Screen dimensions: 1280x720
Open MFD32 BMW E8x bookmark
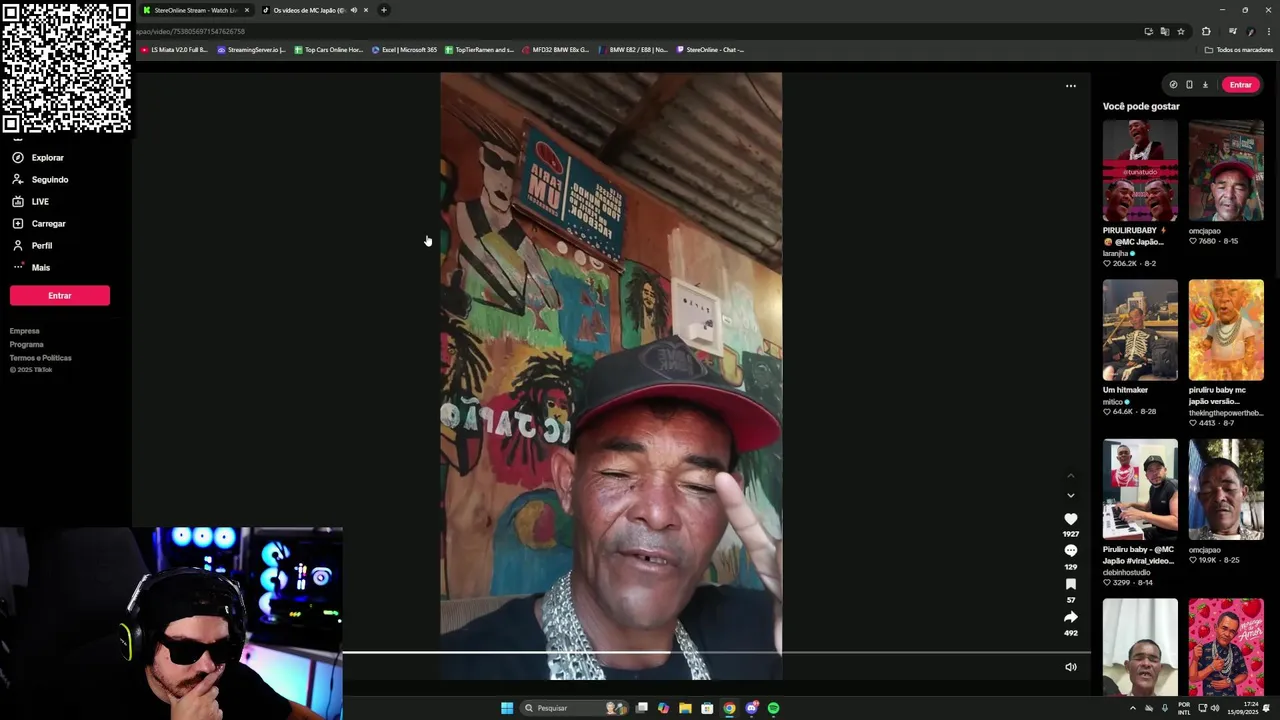(x=556, y=50)
